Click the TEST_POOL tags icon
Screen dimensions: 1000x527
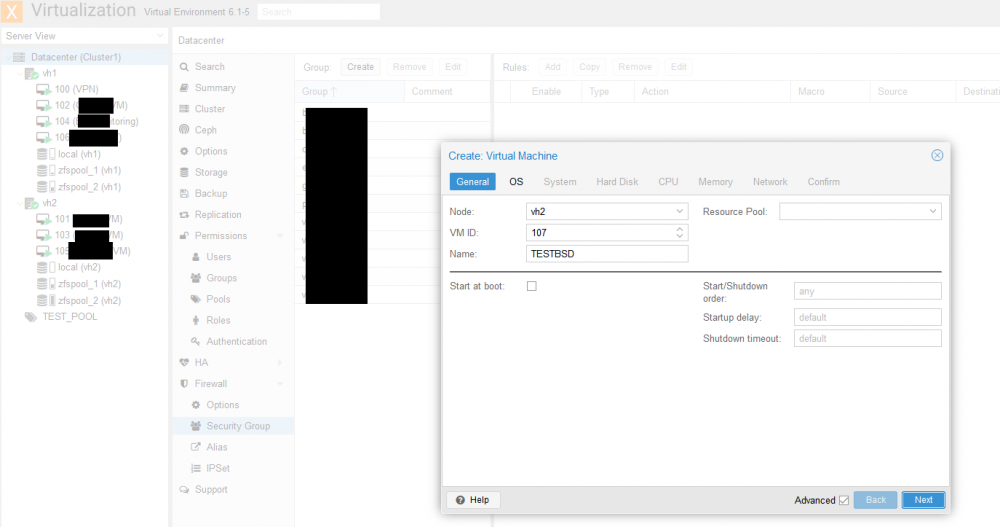click(31, 317)
